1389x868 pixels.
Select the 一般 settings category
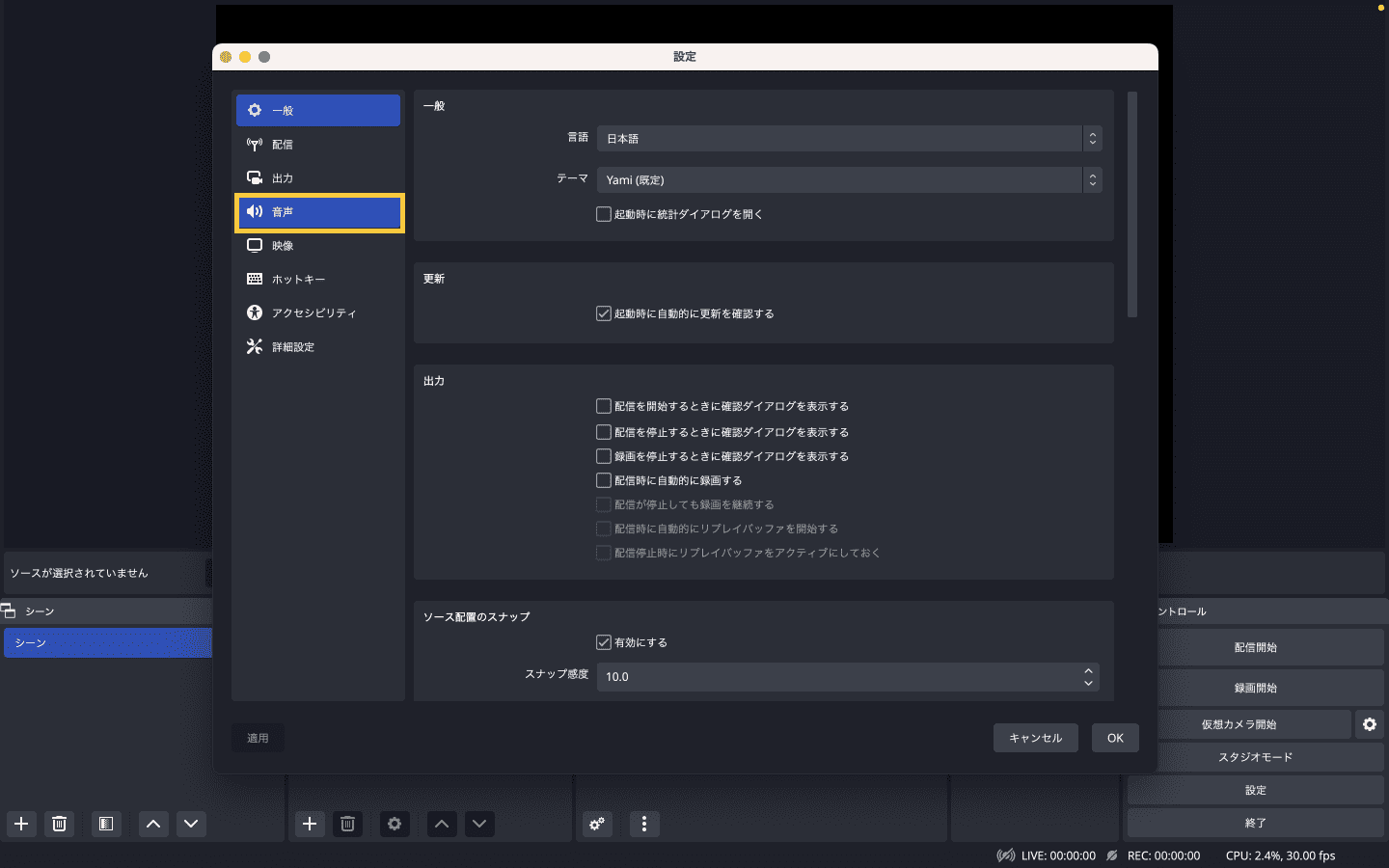click(318, 111)
